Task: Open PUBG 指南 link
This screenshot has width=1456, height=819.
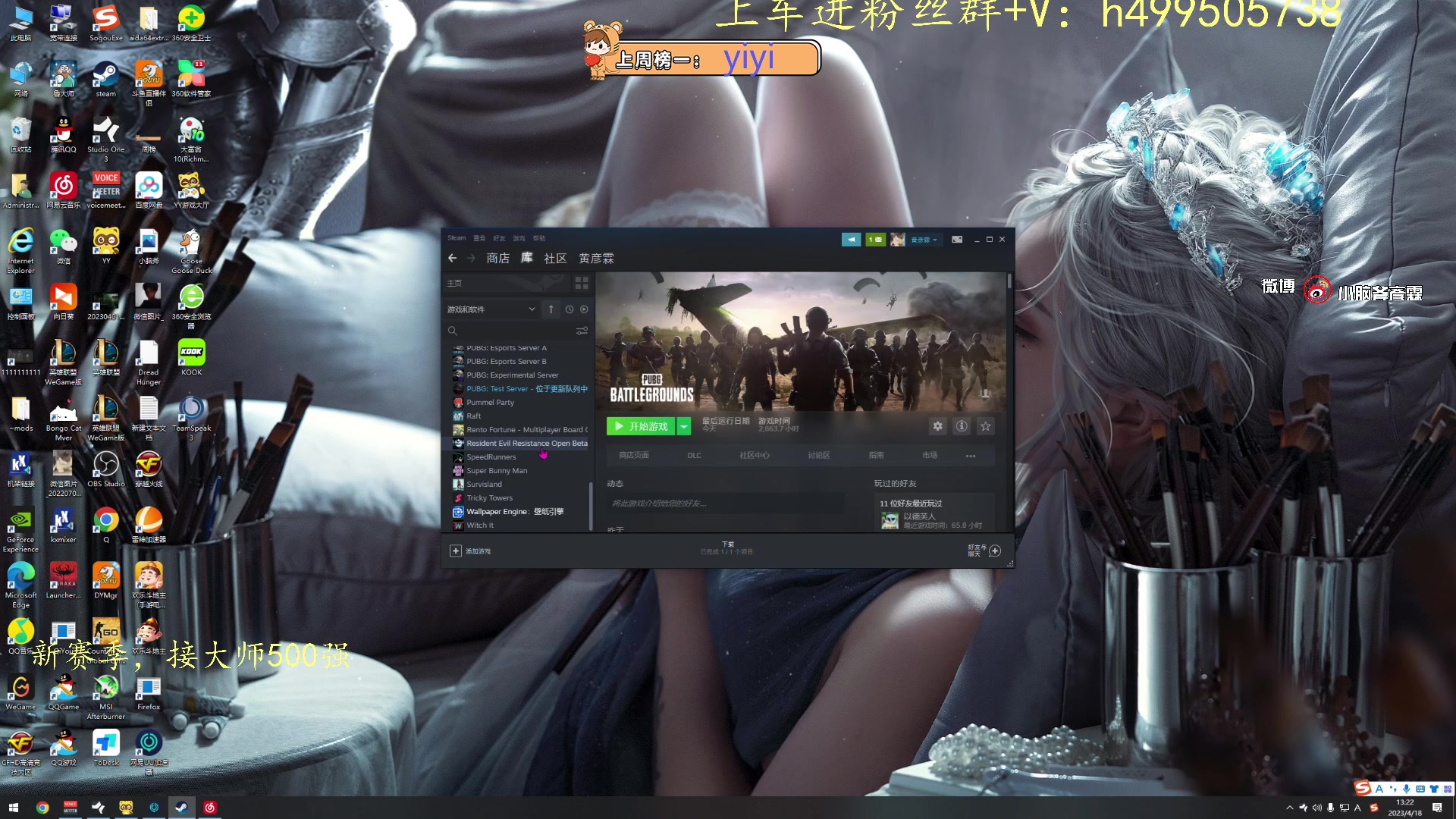Action: [877, 456]
